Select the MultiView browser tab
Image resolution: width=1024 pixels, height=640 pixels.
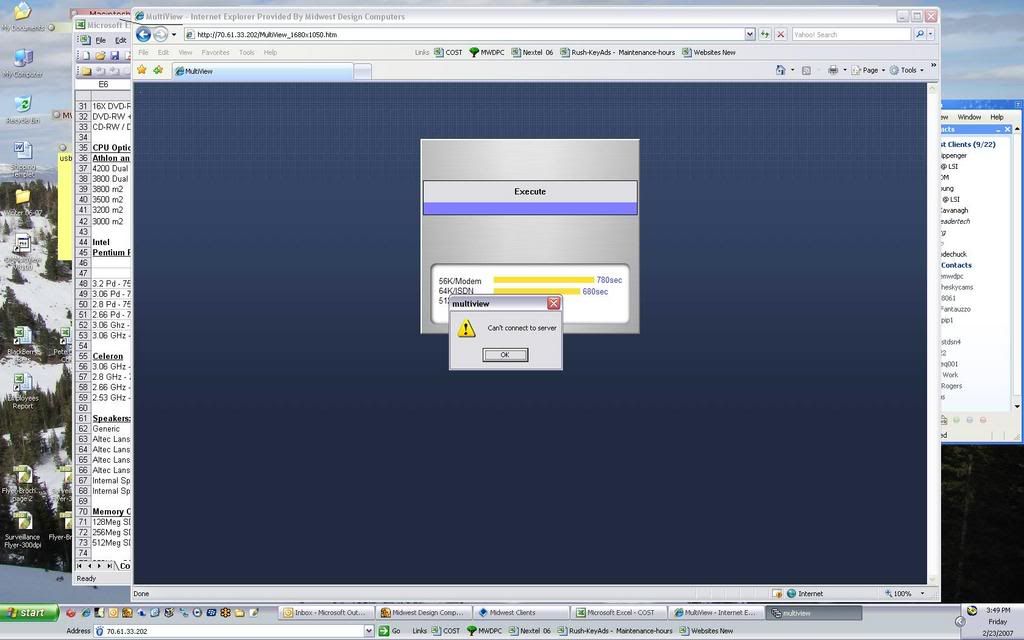[x=263, y=71]
